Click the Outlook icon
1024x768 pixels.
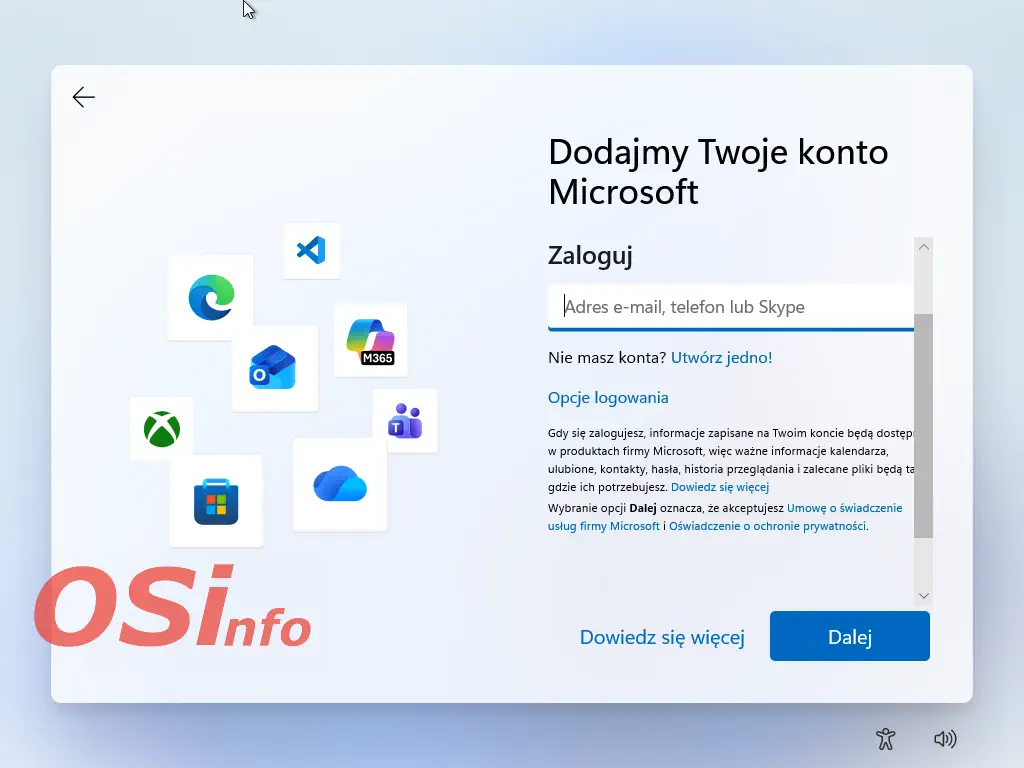[x=274, y=367]
